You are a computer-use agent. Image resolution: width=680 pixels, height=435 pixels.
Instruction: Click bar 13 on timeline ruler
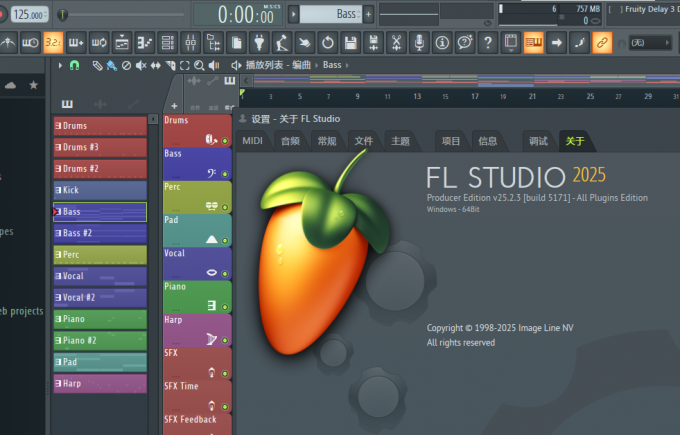pos(417,96)
